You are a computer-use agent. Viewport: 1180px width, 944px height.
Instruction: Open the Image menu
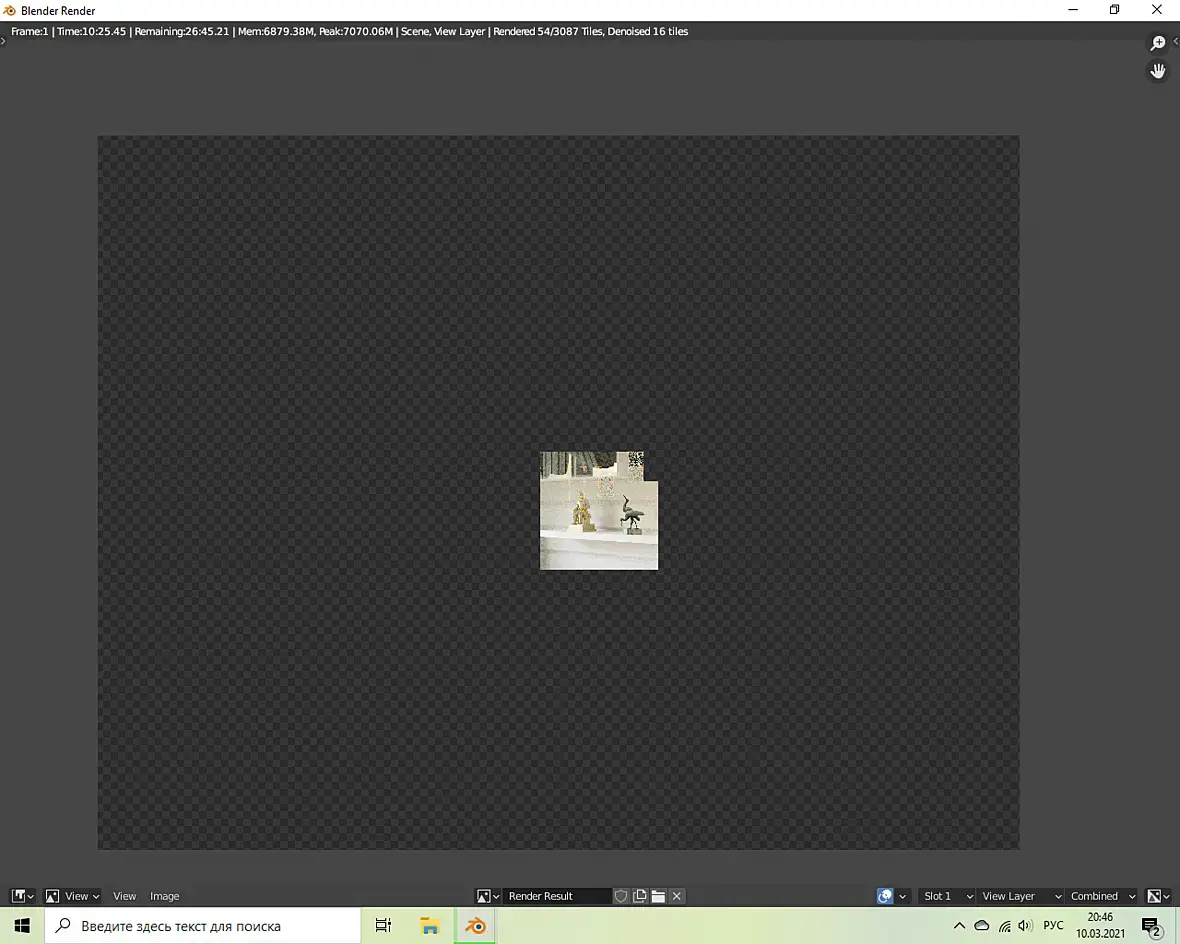[x=164, y=896]
